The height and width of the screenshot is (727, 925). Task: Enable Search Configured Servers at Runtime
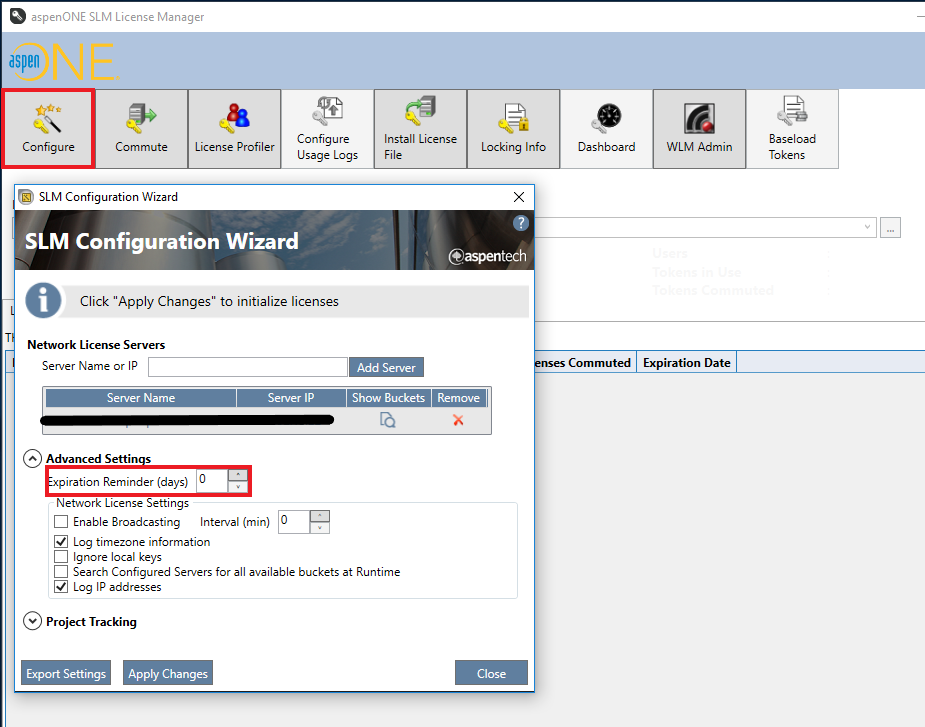tap(61, 572)
